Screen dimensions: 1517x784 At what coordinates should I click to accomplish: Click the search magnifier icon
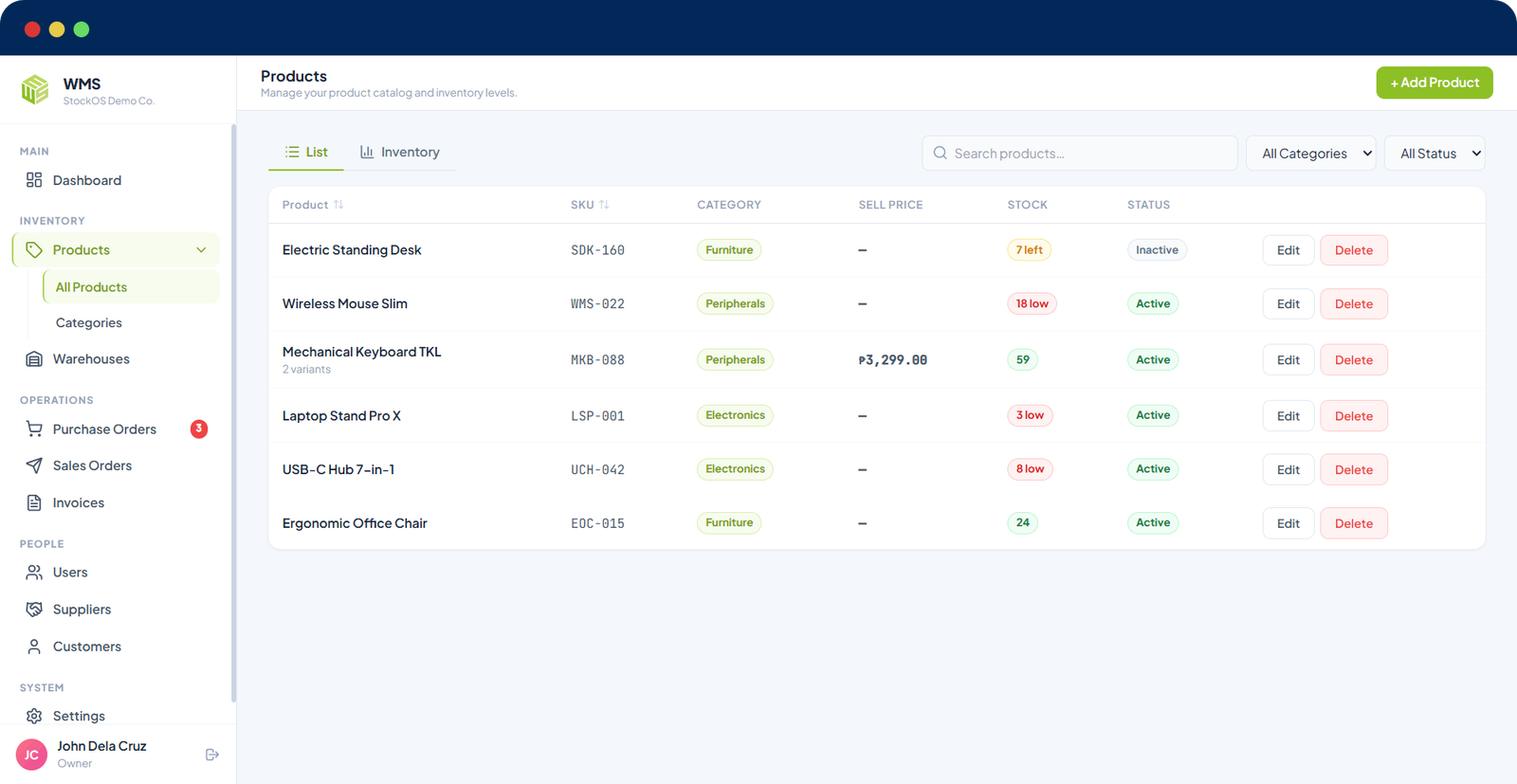point(941,153)
